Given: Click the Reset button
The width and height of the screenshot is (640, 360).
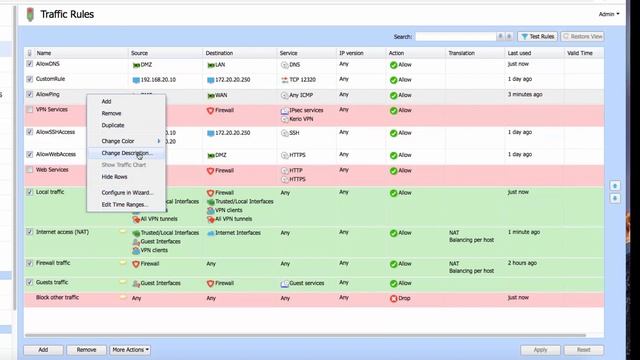Looking at the screenshot, I should click(x=584, y=350).
